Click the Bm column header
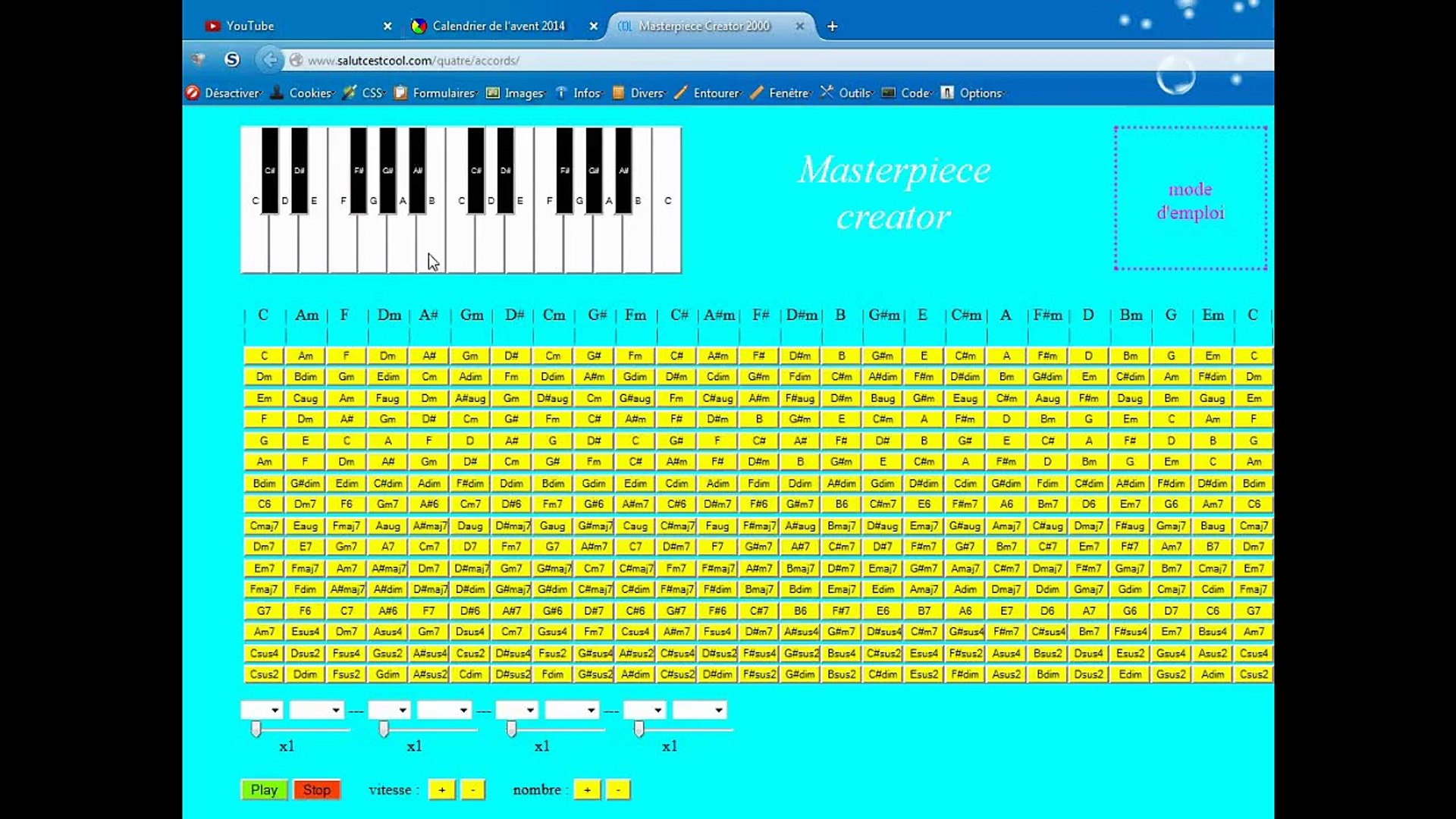This screenshot has width=1456, height=819. pos(1131,315)
